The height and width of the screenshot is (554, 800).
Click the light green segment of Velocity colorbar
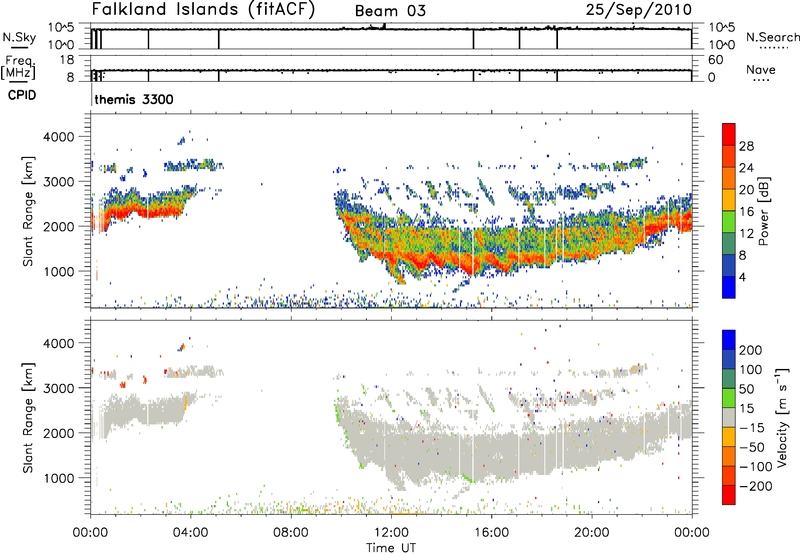tap(729, 398)
